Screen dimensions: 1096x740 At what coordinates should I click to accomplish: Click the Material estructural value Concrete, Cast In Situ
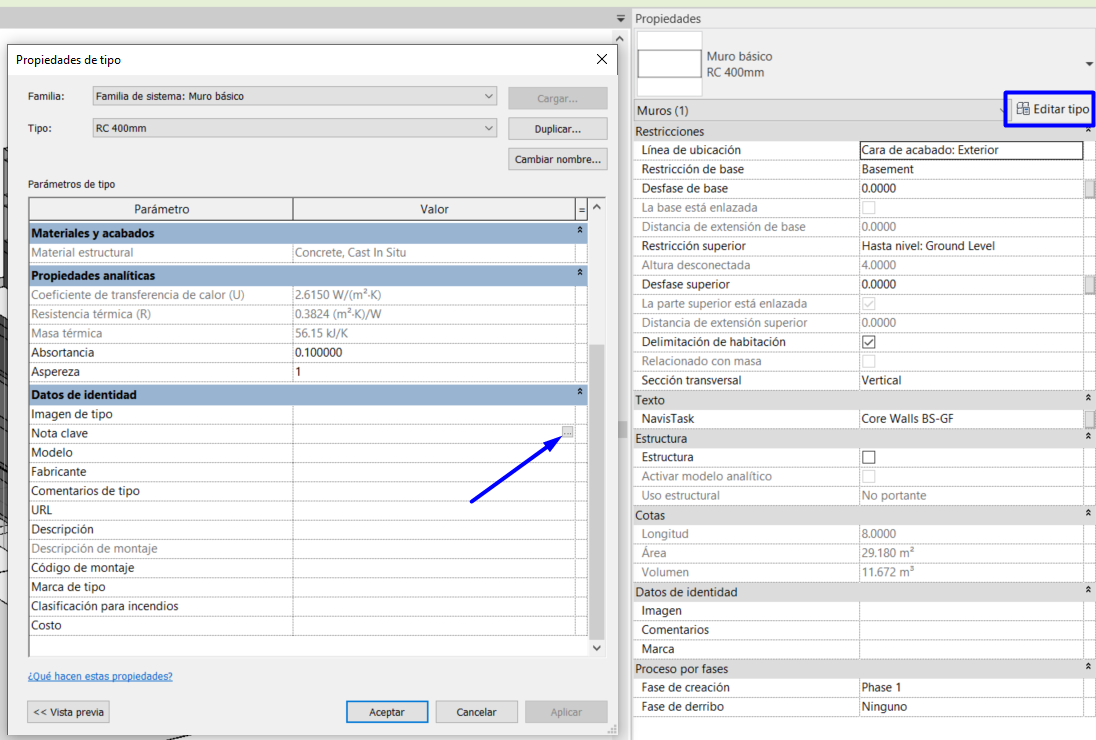pyautogui.click(x=434, y=252)
